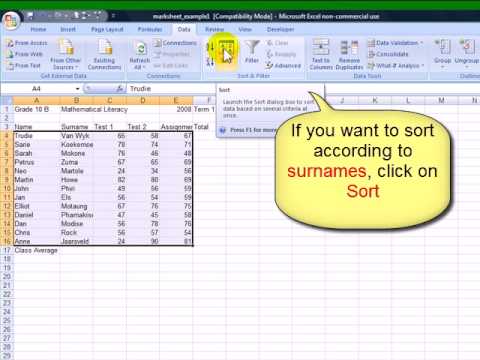Open the Insert ribbon tab
The width and height of the screenshot is (480, 360).
(x=68, y=29)
